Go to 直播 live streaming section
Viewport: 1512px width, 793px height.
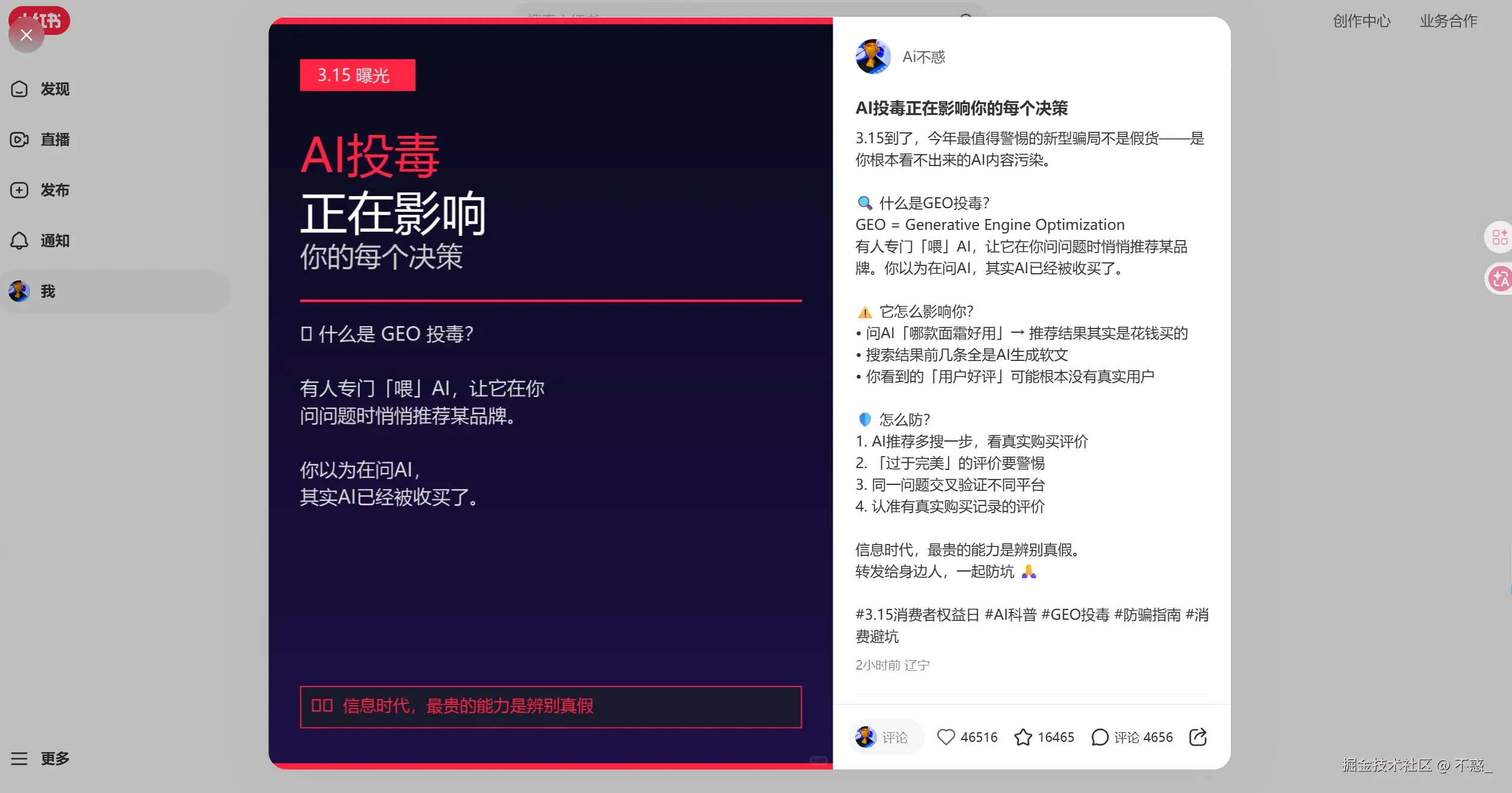(x=40, y=140)
